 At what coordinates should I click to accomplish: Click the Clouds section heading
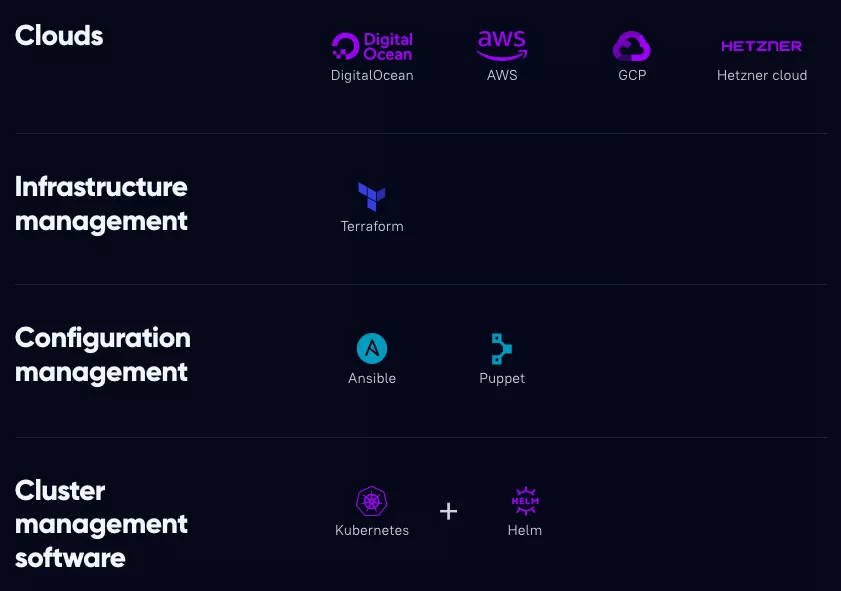pos(59,36)
